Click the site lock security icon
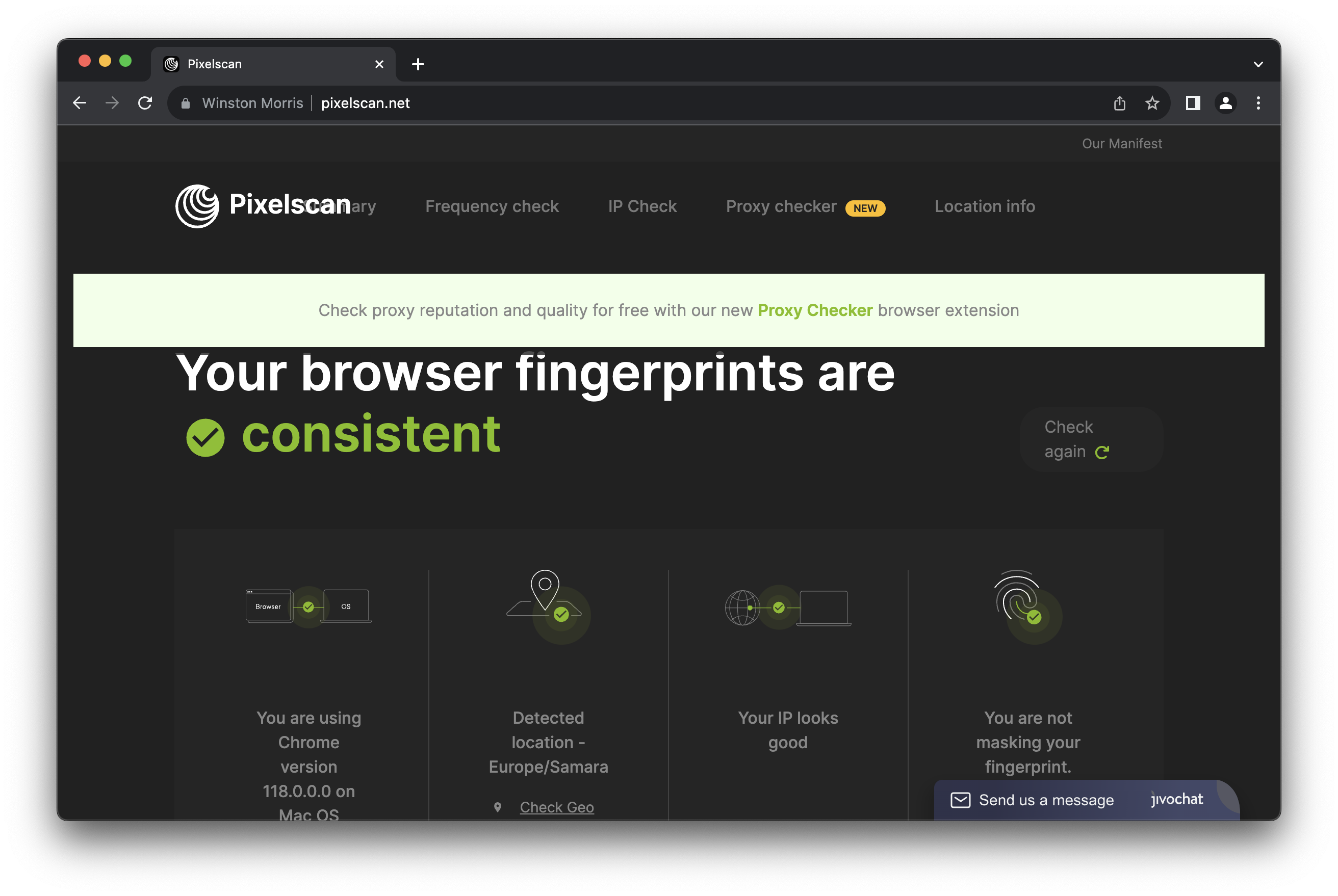Viewport: 1338px width, 896px height. 185,103
